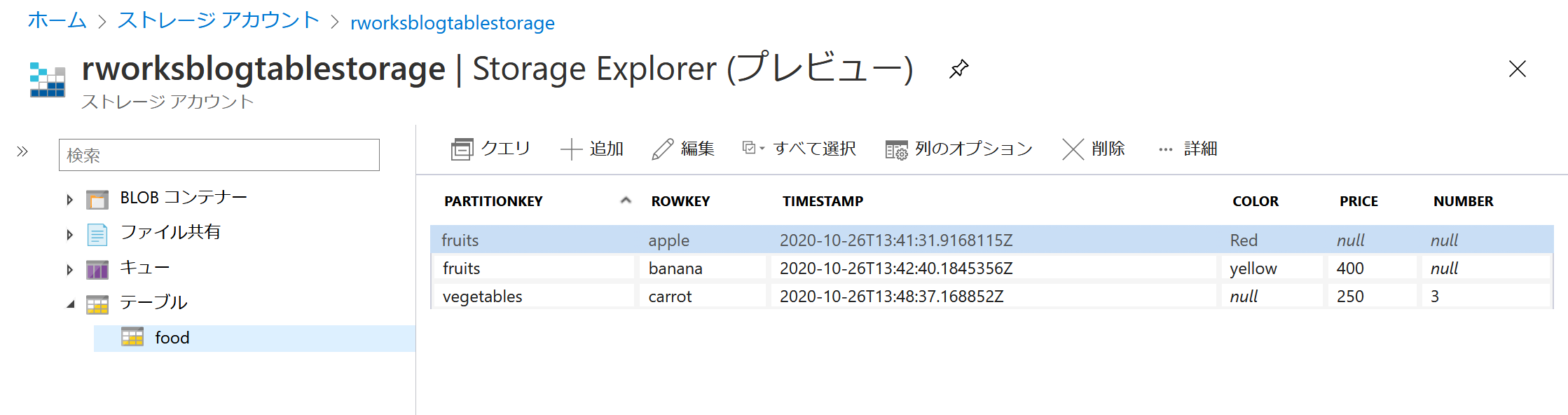Screen dimensions: 1568x415
Task: Click the price value 400
Action: pos(1350,268)
